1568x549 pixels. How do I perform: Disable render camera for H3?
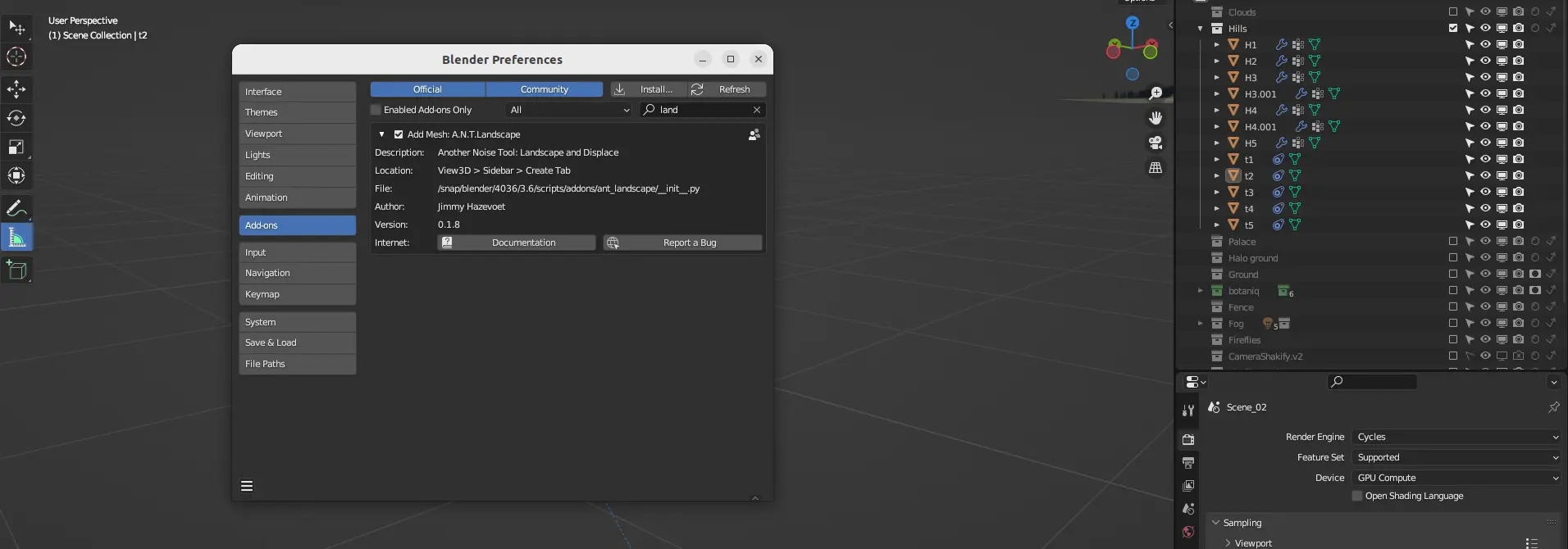click(x=1518, y=77)
